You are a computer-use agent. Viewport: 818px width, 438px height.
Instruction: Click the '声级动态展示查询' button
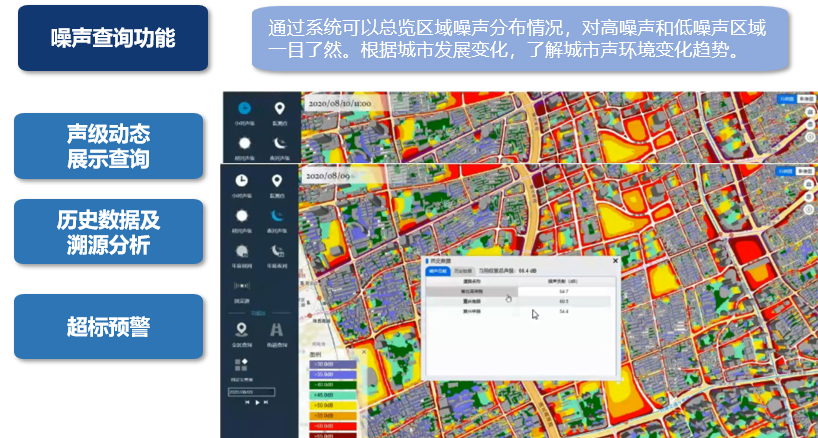click(108, 146)
